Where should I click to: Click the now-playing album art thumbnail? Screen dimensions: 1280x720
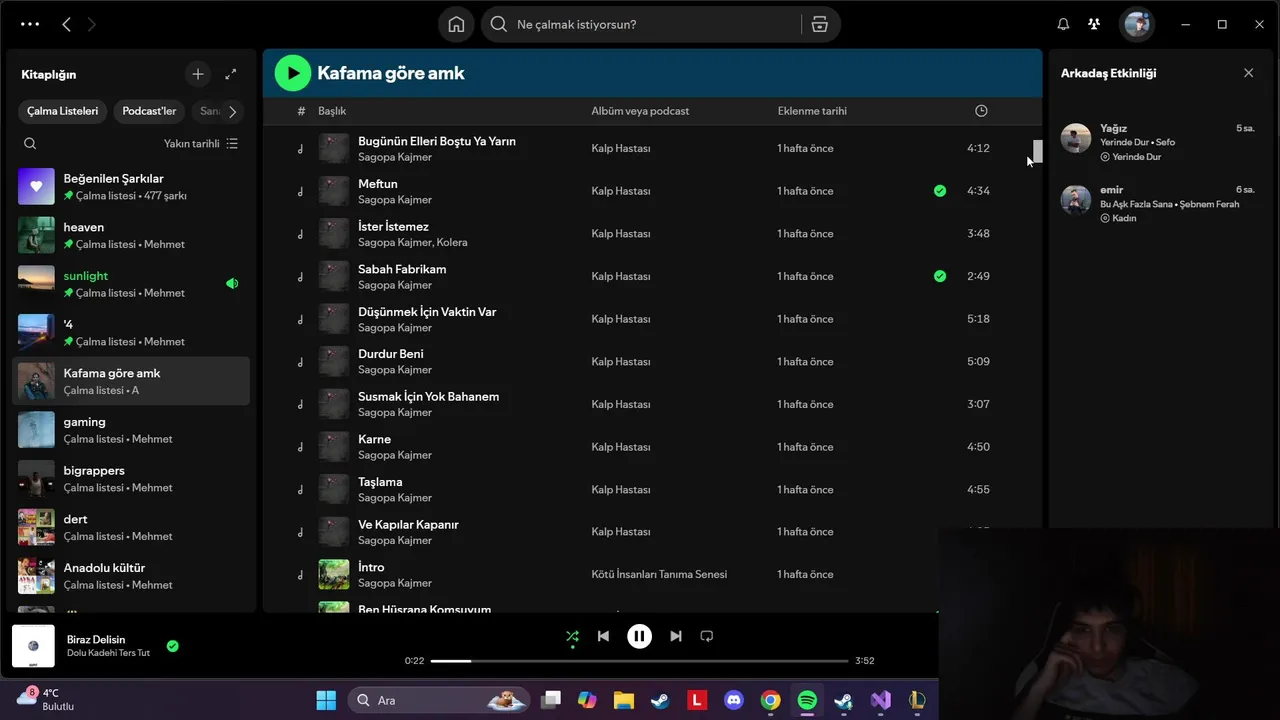coord(33,646)
